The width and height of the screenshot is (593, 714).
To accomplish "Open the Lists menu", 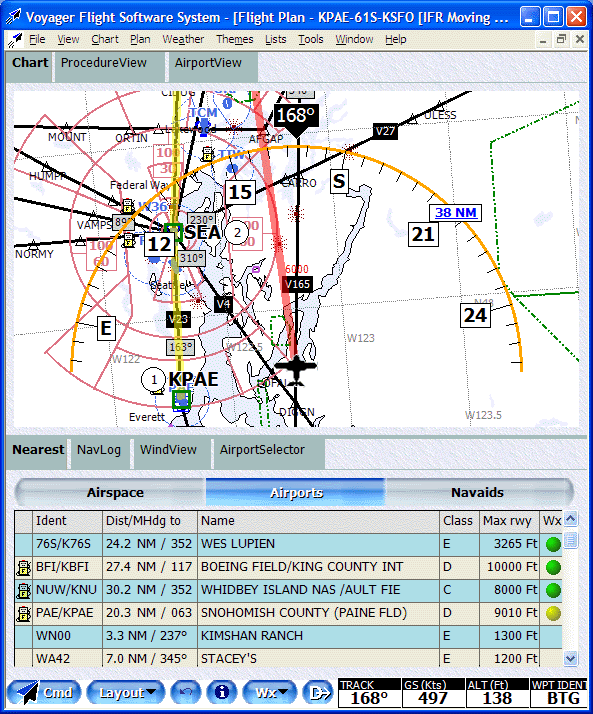I will [276, 40].
